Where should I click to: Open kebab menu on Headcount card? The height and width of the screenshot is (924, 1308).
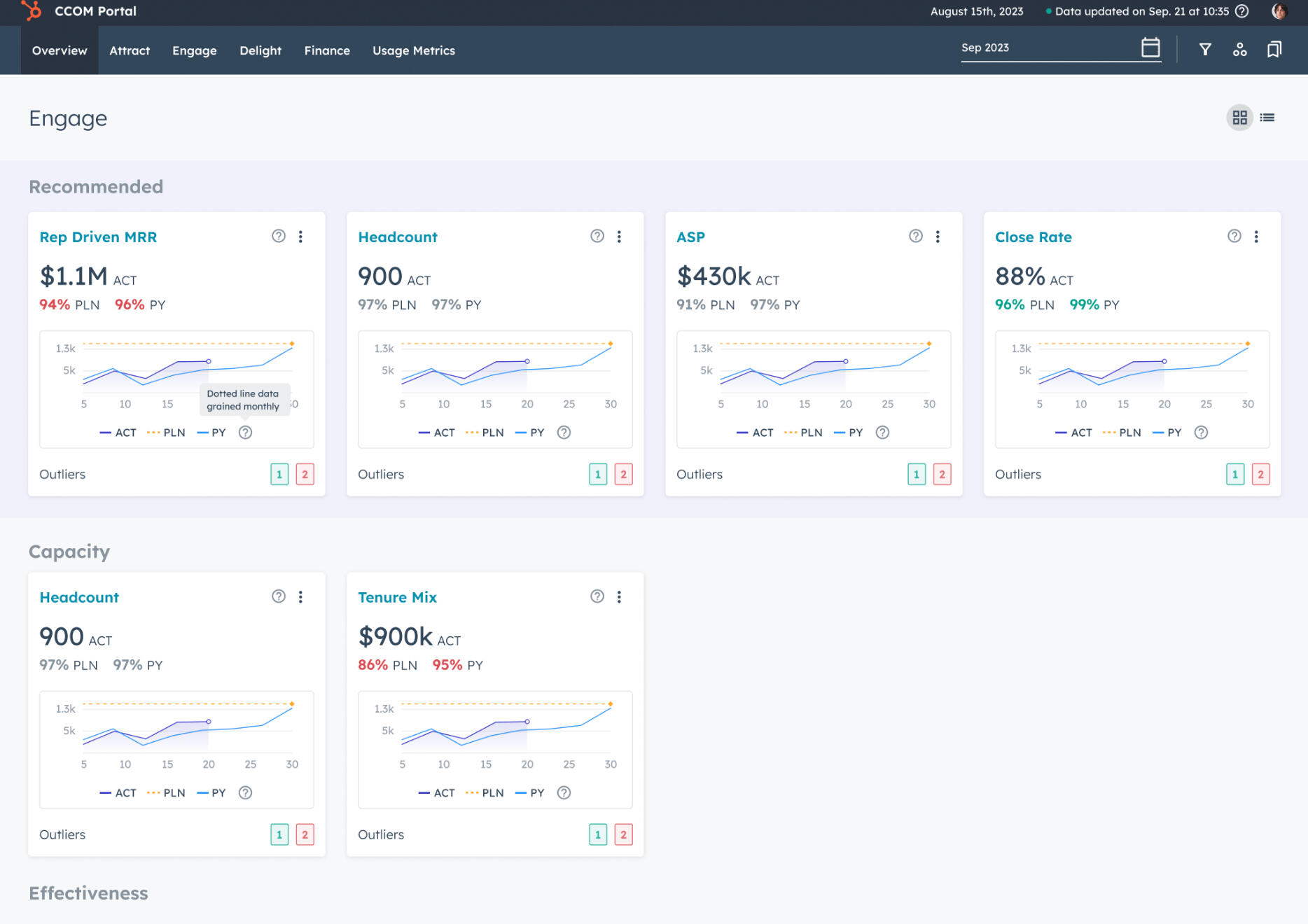click(619, 237)
